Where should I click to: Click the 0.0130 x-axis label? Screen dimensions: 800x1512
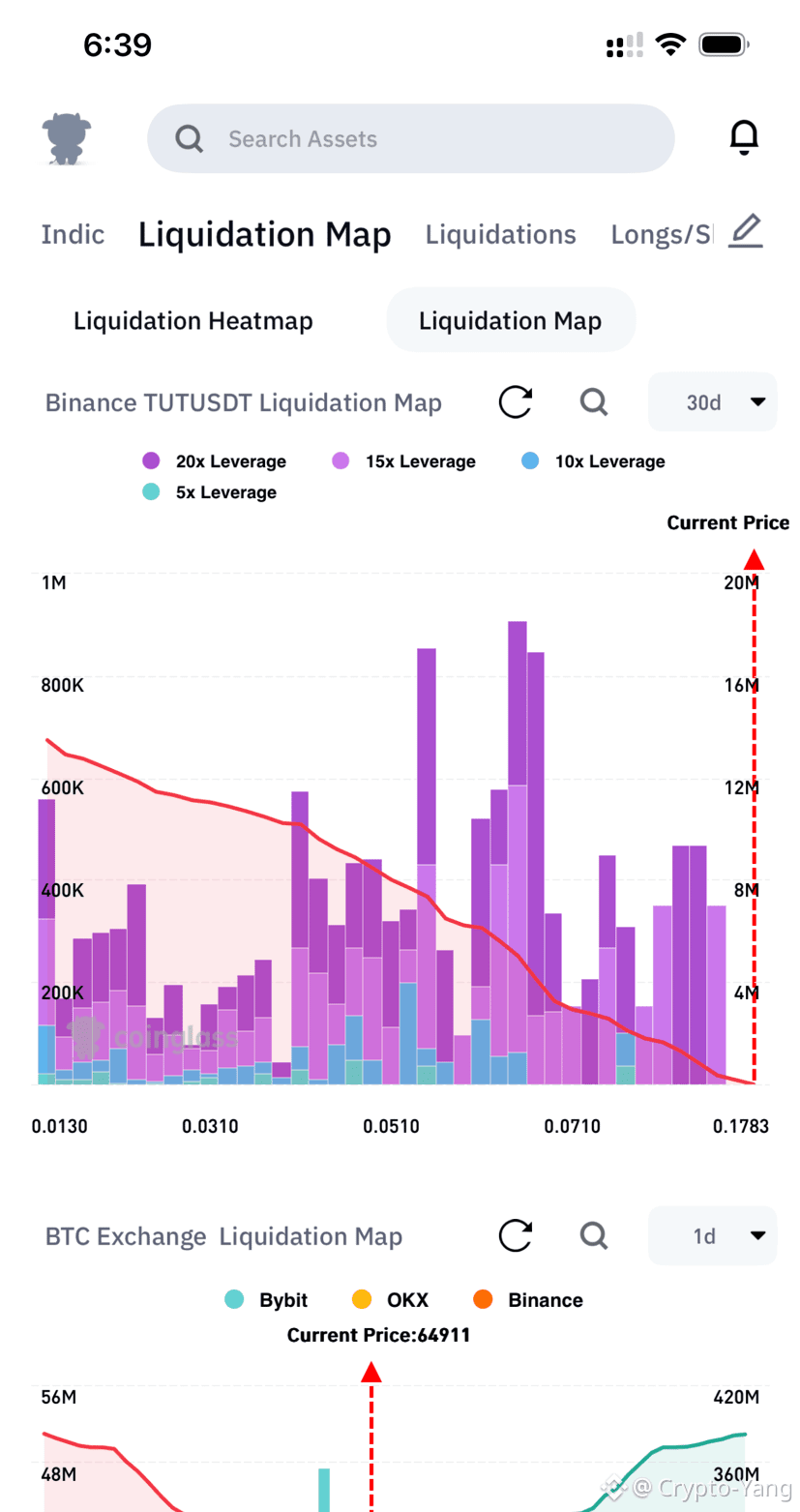tap(60, 1126)
